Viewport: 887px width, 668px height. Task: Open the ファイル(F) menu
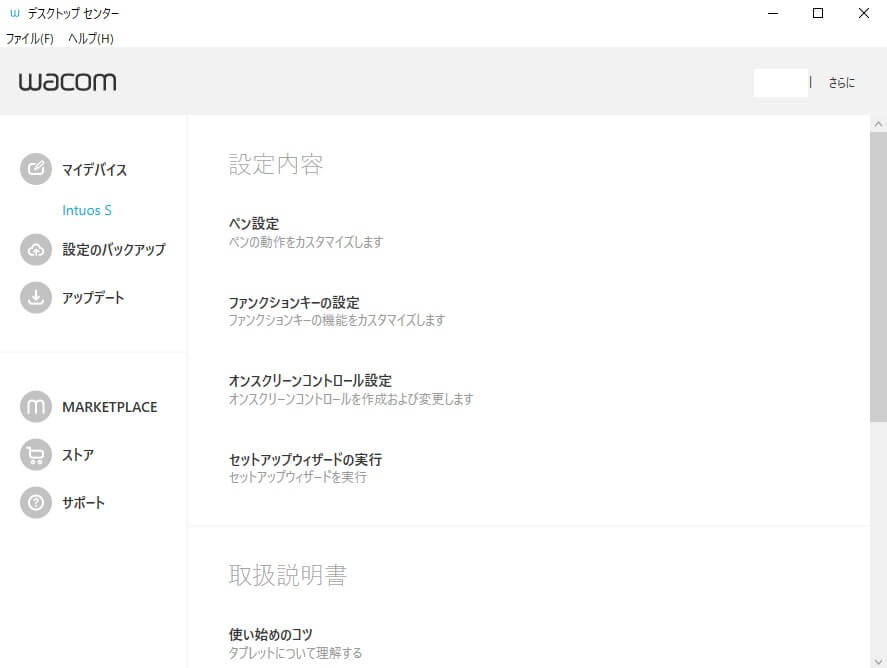point(29,38)
